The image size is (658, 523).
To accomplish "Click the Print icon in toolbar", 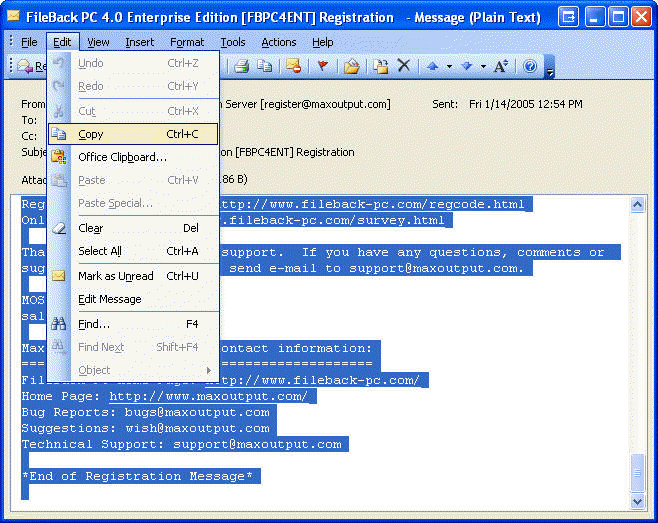I will [x=242, y=66].
